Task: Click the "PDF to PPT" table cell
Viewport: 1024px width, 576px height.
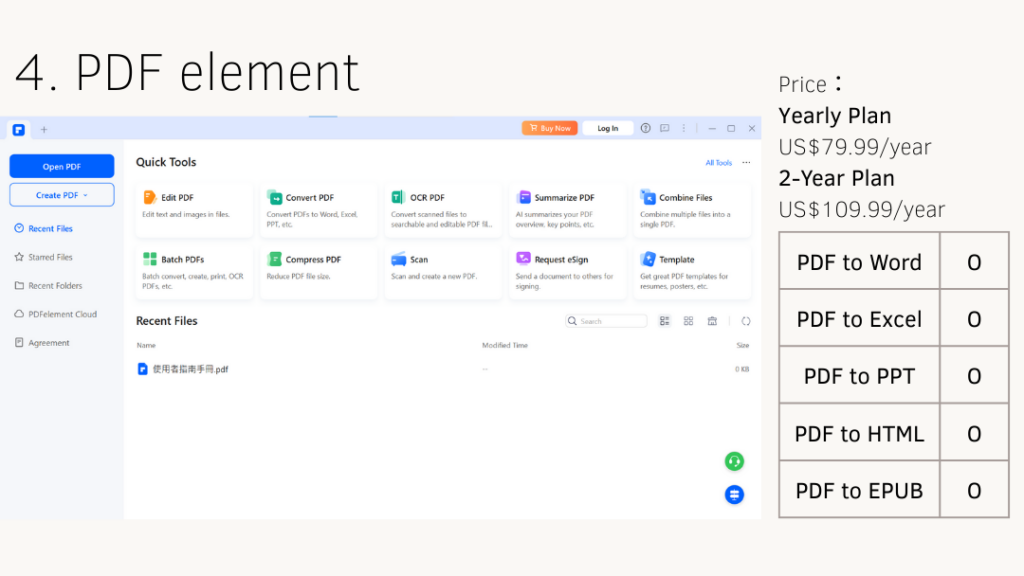Action: coord(859,376)
